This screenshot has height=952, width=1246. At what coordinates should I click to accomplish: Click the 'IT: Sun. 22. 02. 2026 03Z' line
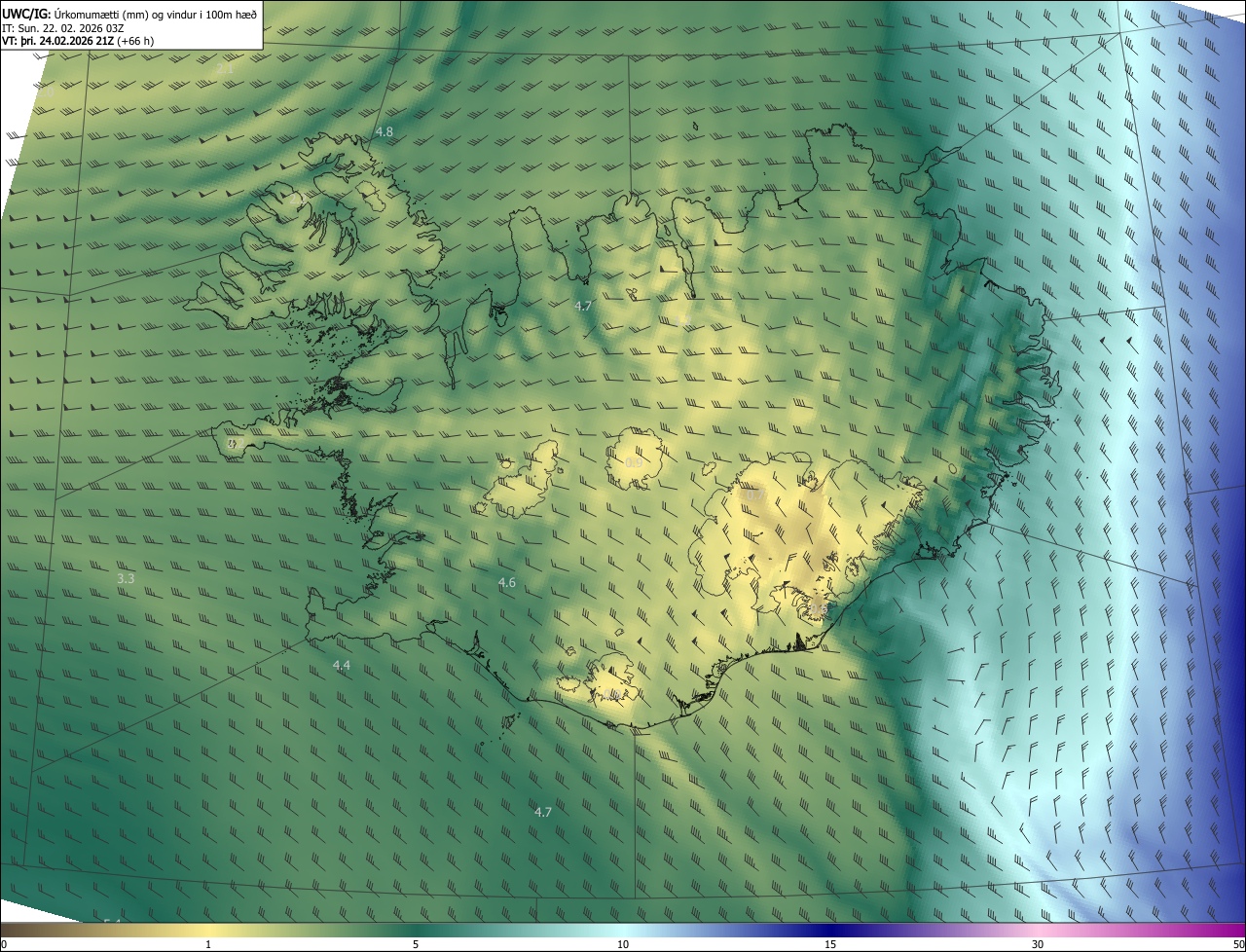(x=64, y=28)
